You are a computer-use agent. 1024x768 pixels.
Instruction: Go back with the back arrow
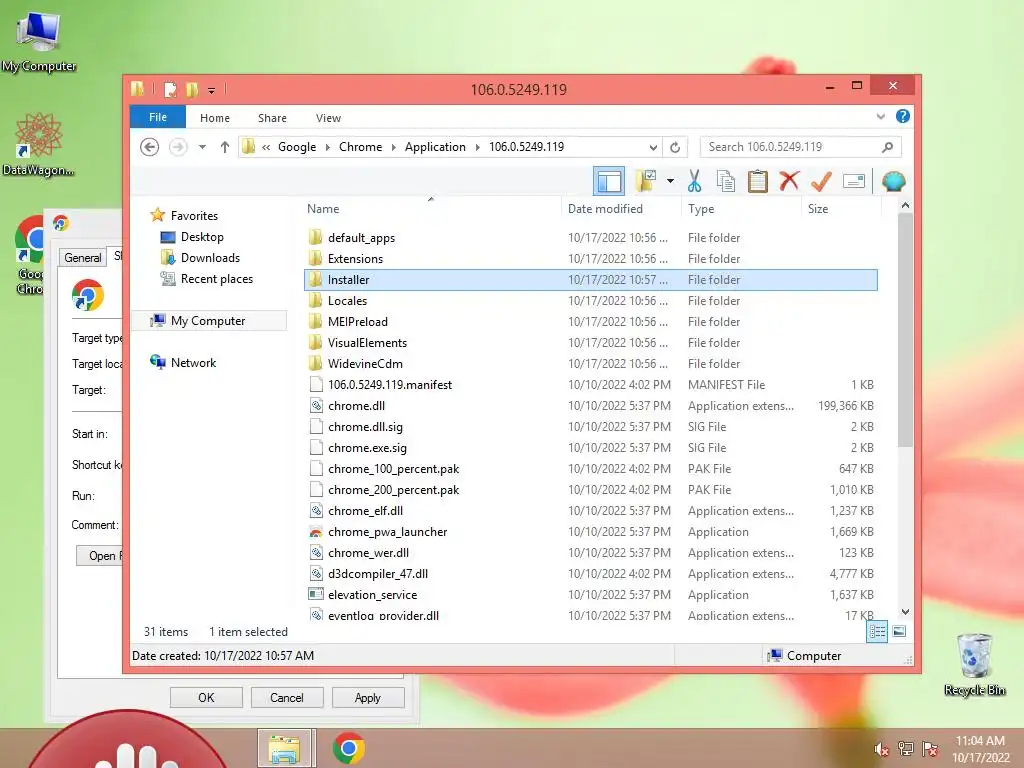coord(150,147)
